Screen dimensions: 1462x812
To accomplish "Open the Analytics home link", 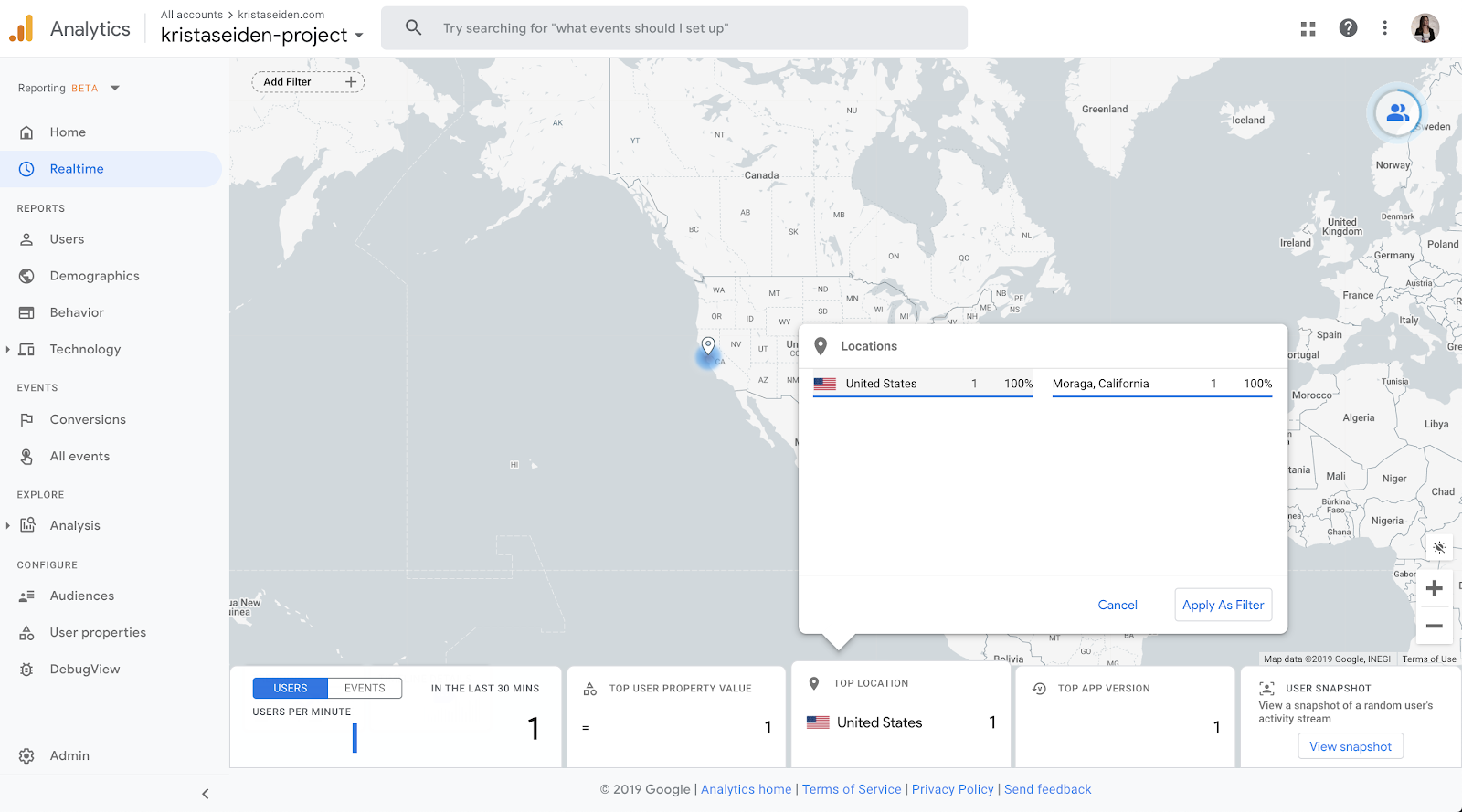I will [747, 789].
